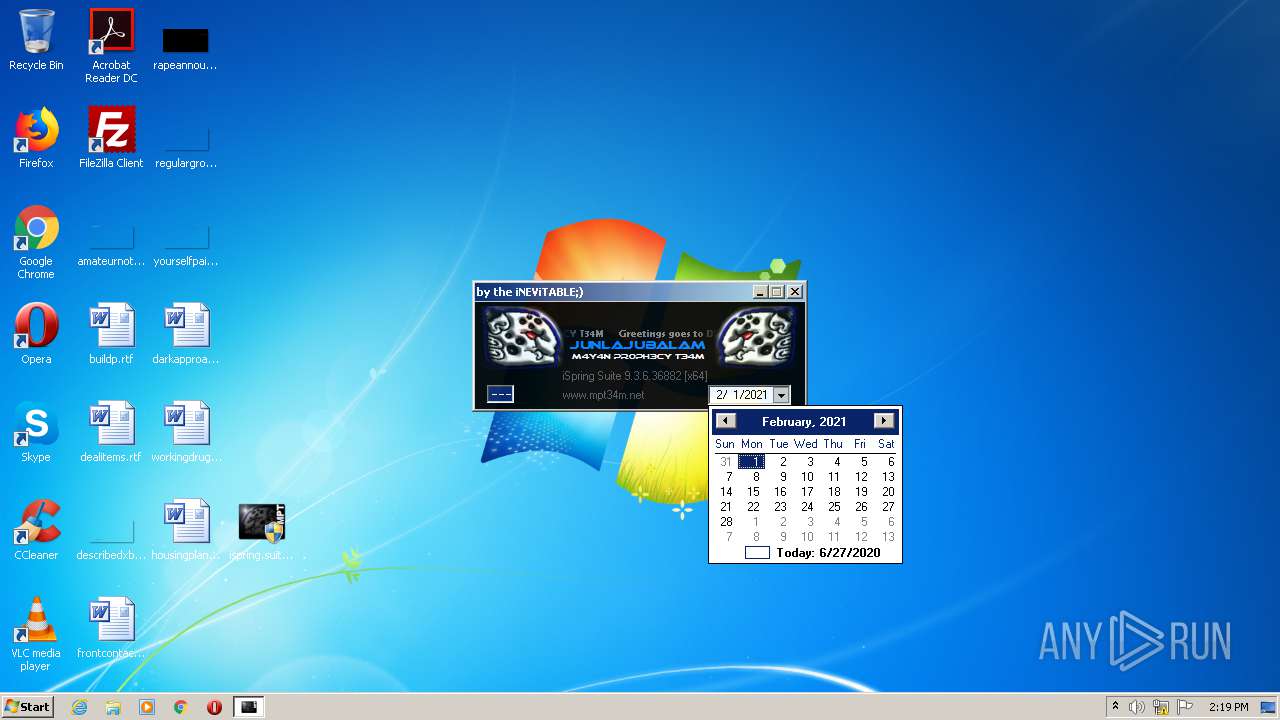Select February 1 in calendar
The width and height of the screenshot is (1280, 720).
[753, 462]
